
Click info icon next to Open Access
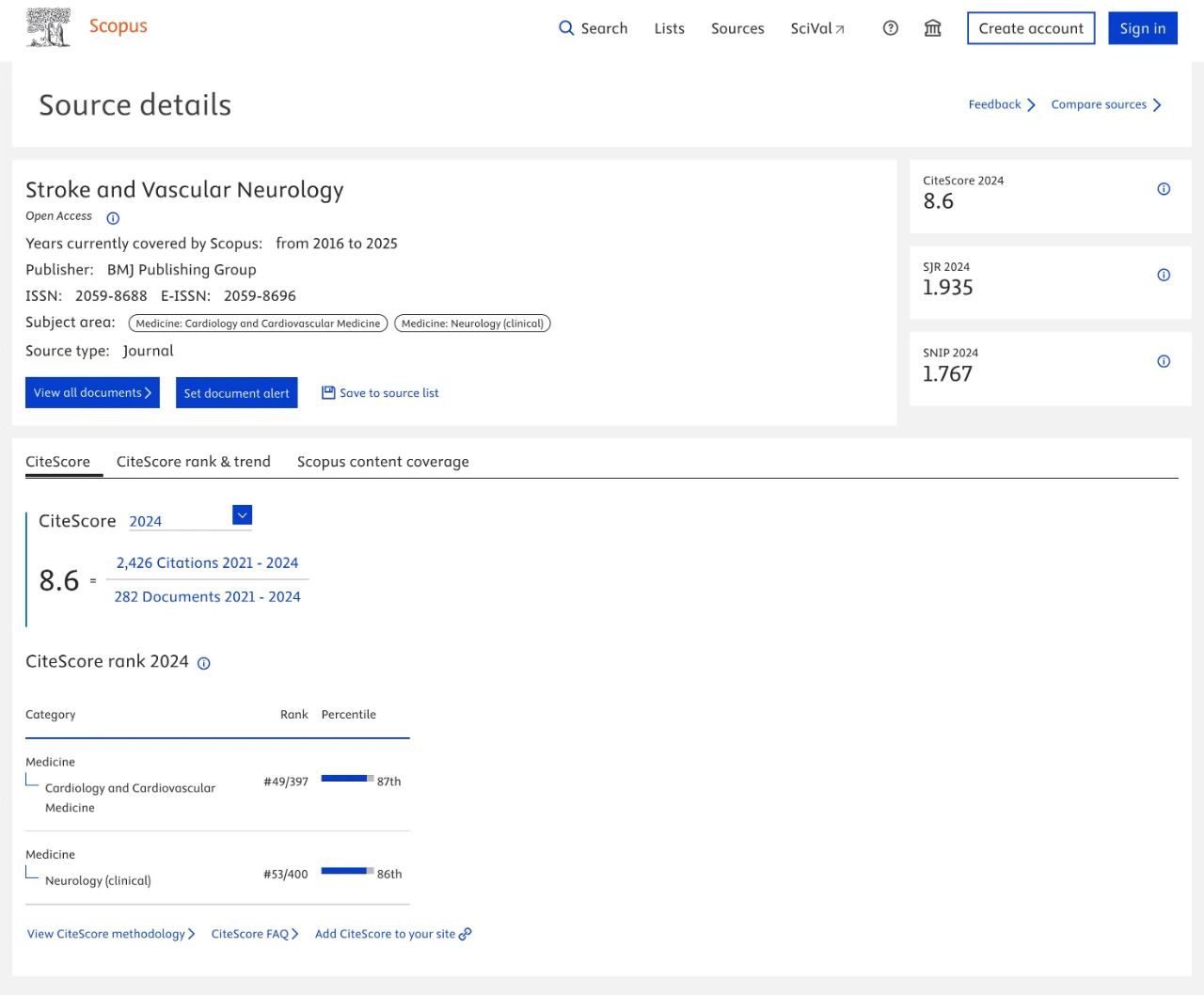113,218
